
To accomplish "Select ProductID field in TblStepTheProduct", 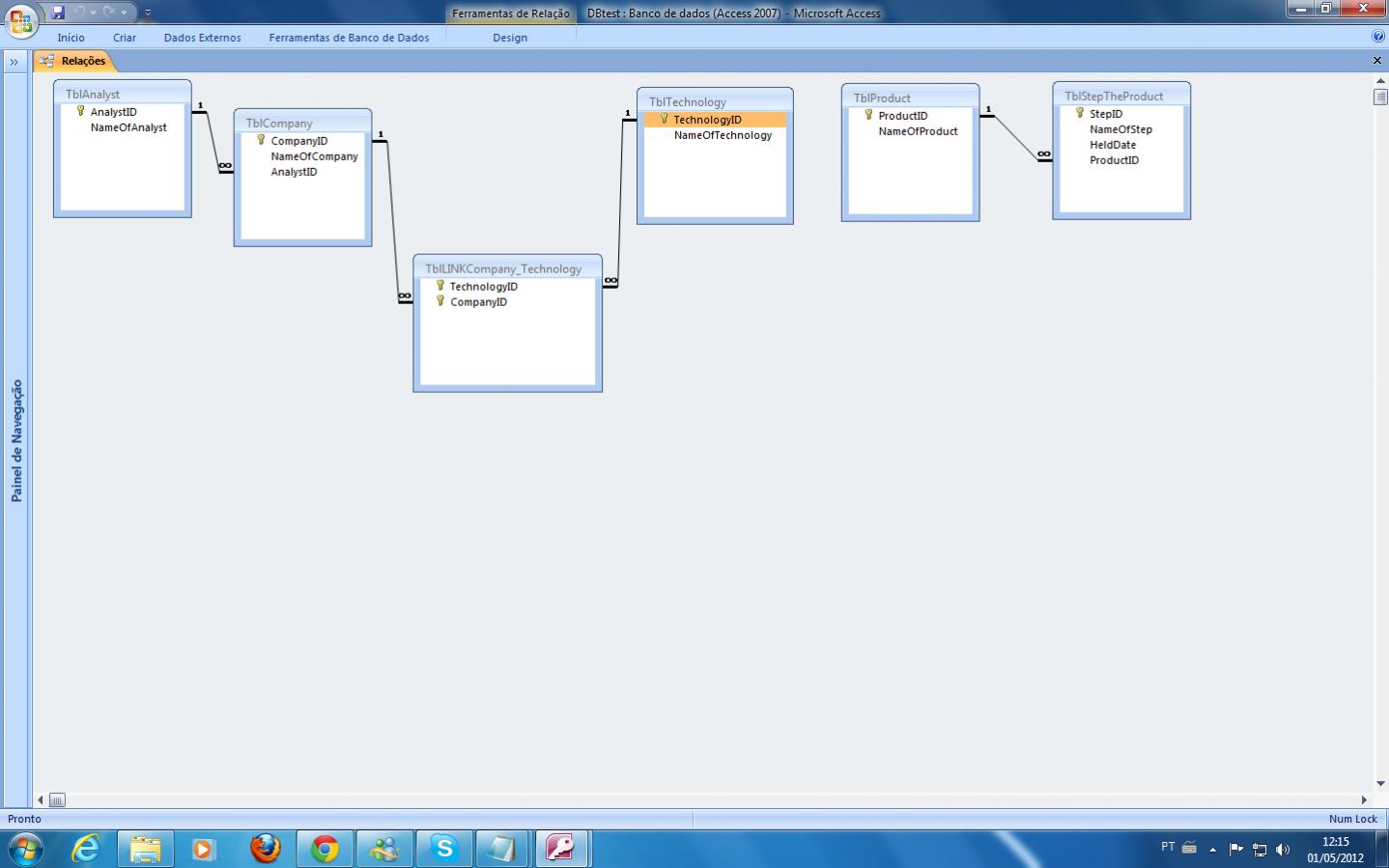I will [x=1114, y=160].
